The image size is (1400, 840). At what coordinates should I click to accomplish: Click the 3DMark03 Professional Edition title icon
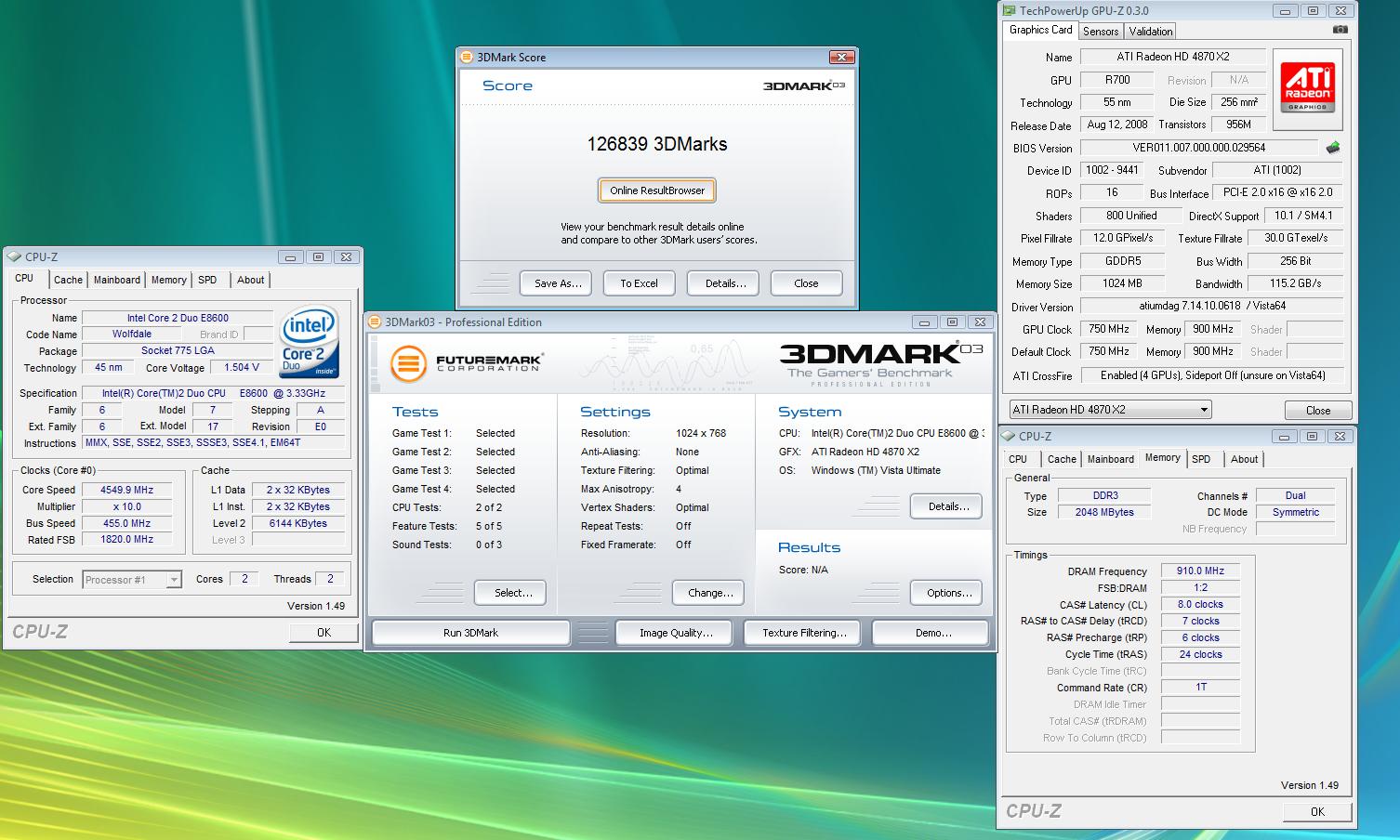[x=376, y=322]
